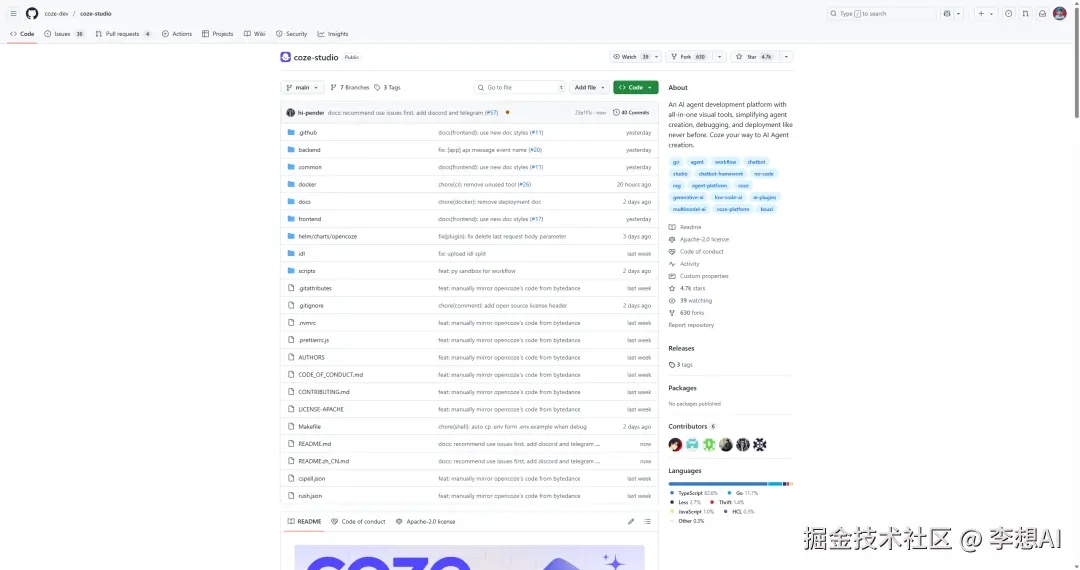Click the low-code-ai topic tag

(x=728, y=198)
